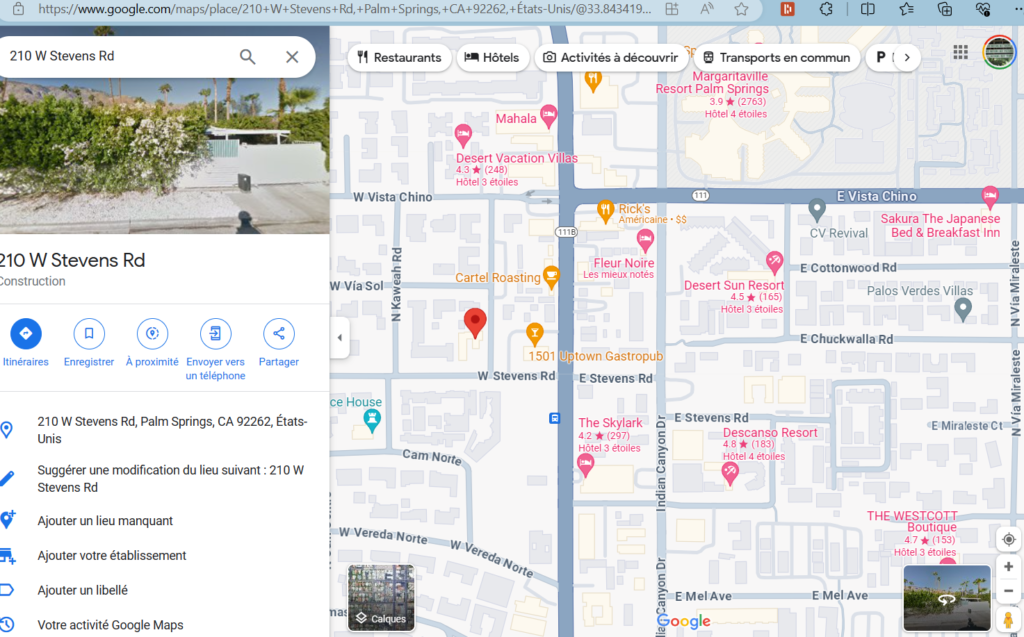
Task: Open browser favorites list icon
Action: [x=906, y=9]
